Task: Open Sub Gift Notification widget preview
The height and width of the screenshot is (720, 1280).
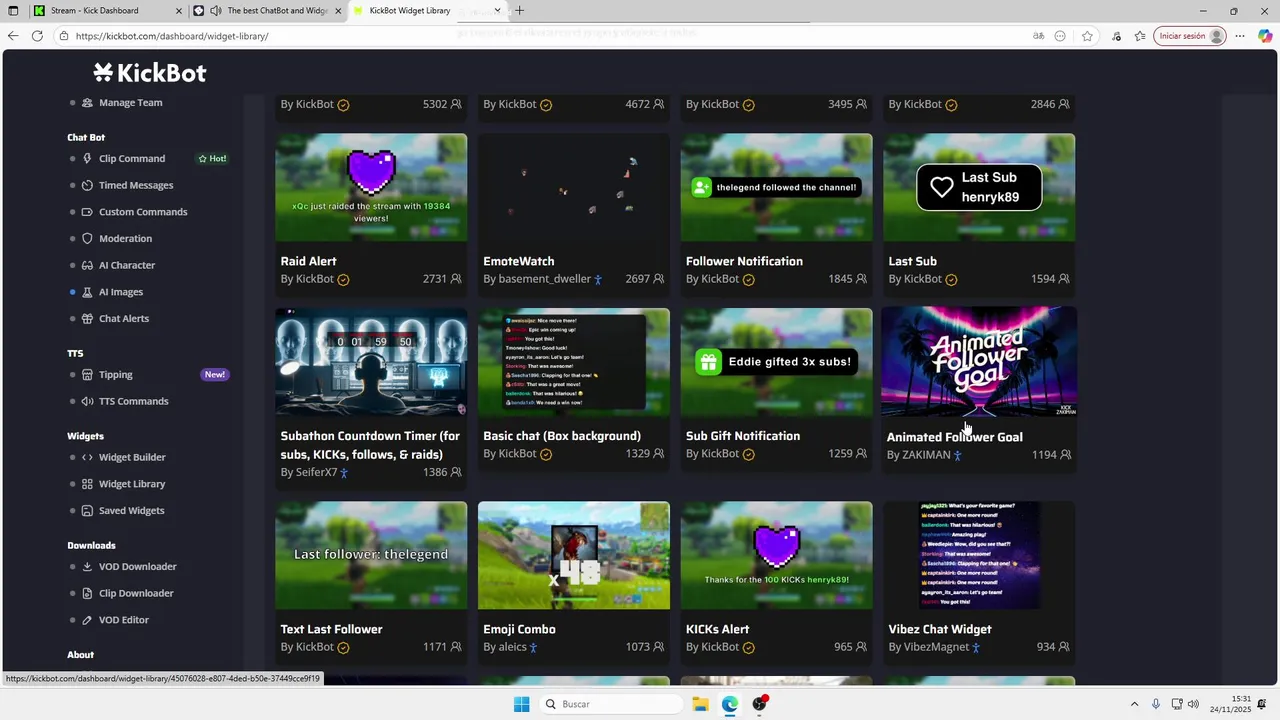Action: click(x=776, y=362)
